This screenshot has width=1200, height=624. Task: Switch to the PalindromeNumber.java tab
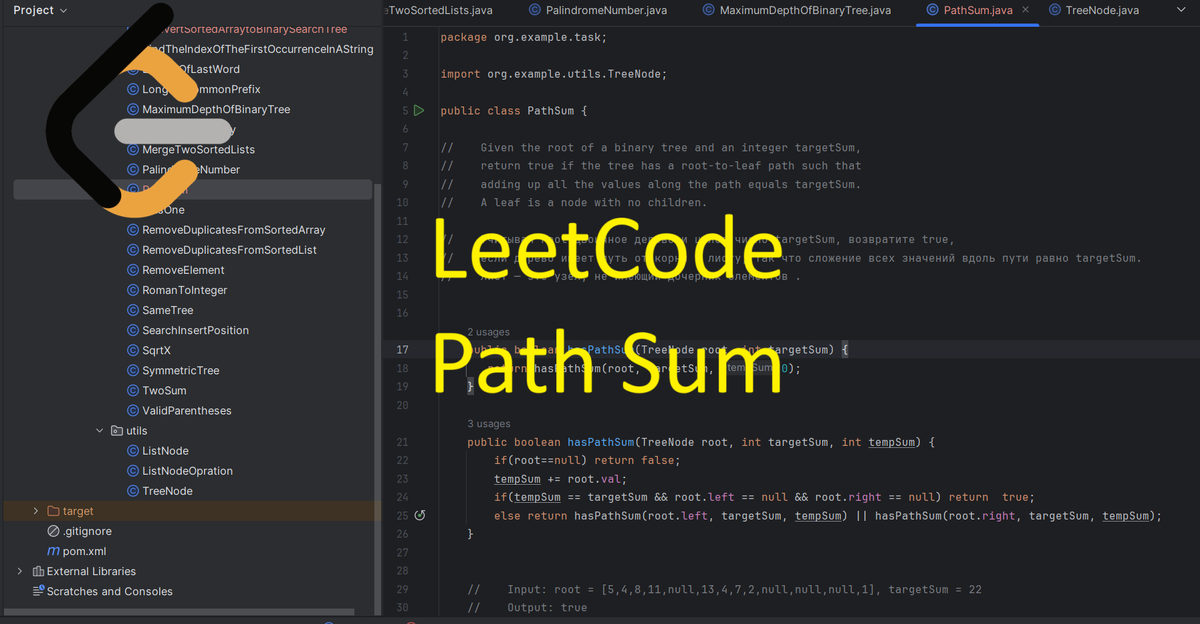coord(598,10)
